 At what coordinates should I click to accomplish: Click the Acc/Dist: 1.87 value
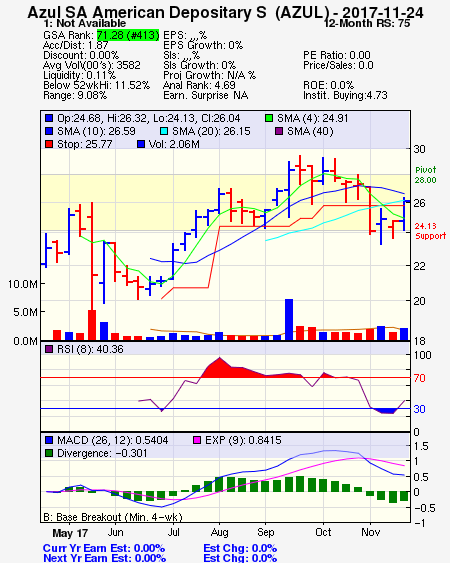pos(75,45)
